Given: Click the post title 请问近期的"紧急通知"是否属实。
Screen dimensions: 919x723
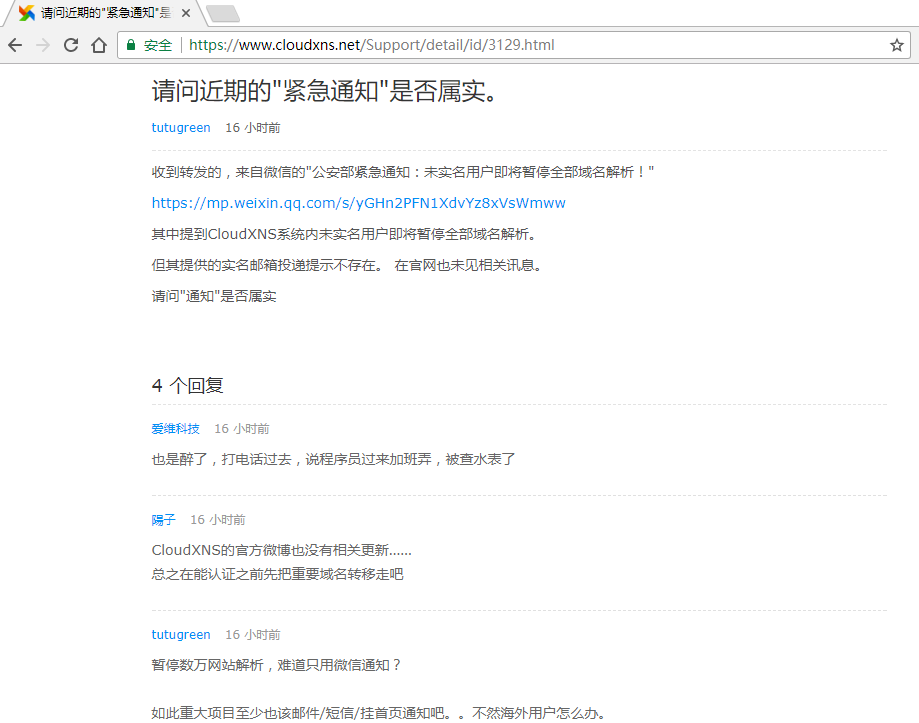Looking at the screenshot, I should click(325, 91).
